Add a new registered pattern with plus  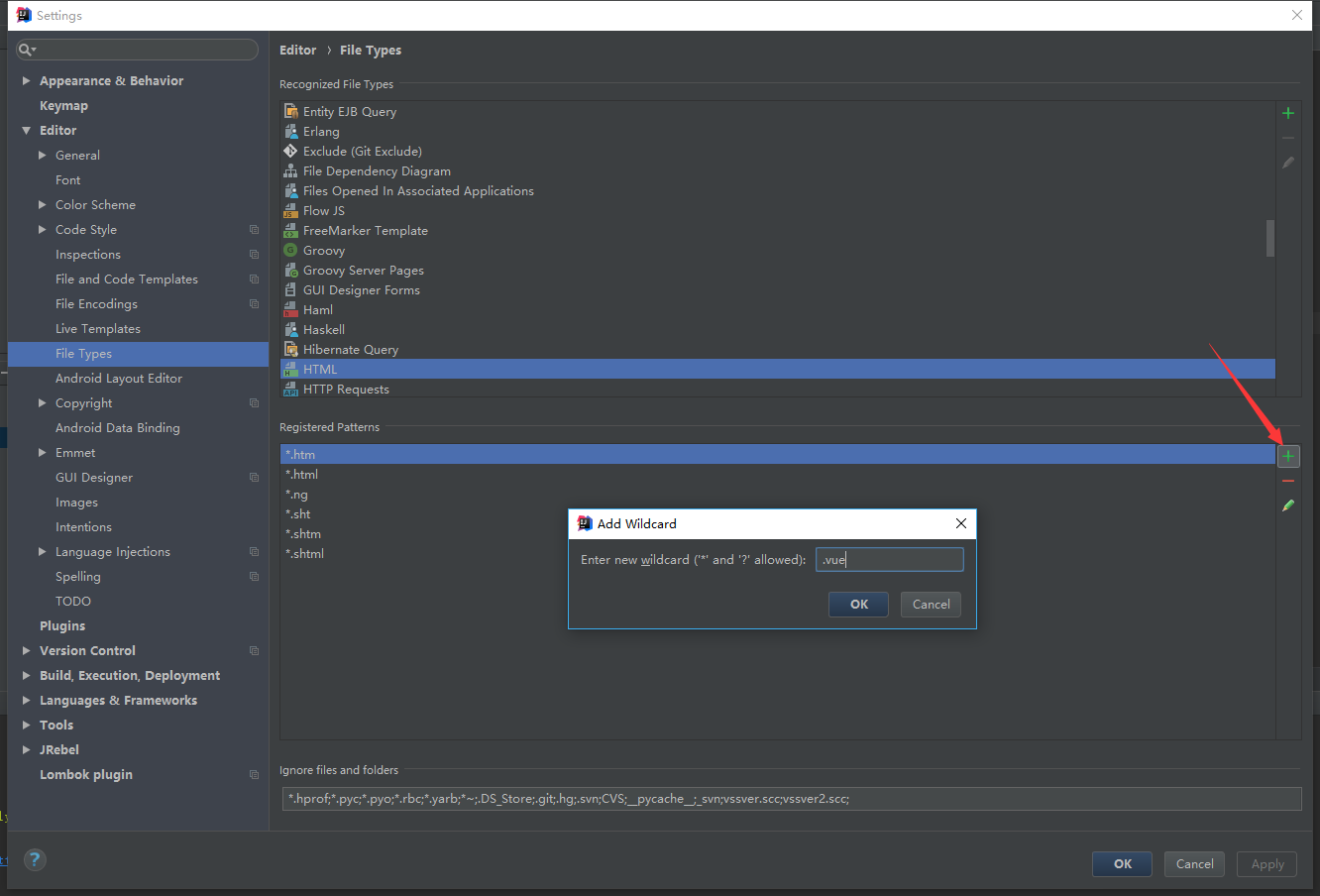pos(1288,456)
